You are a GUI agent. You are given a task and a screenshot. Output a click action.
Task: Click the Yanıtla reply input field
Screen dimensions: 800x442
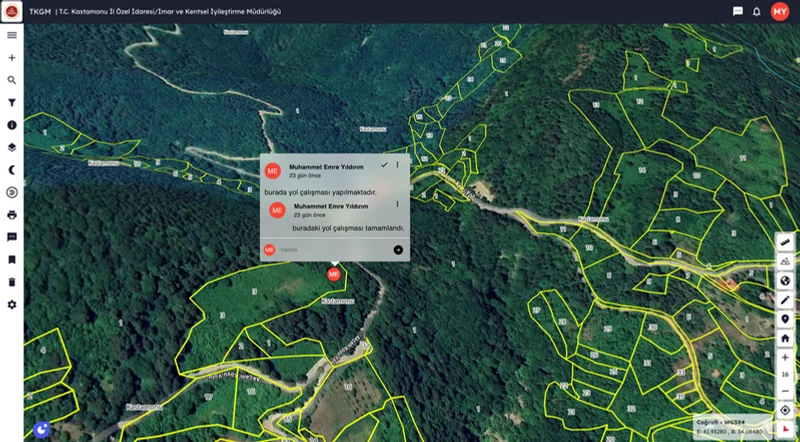pos(335,250)
